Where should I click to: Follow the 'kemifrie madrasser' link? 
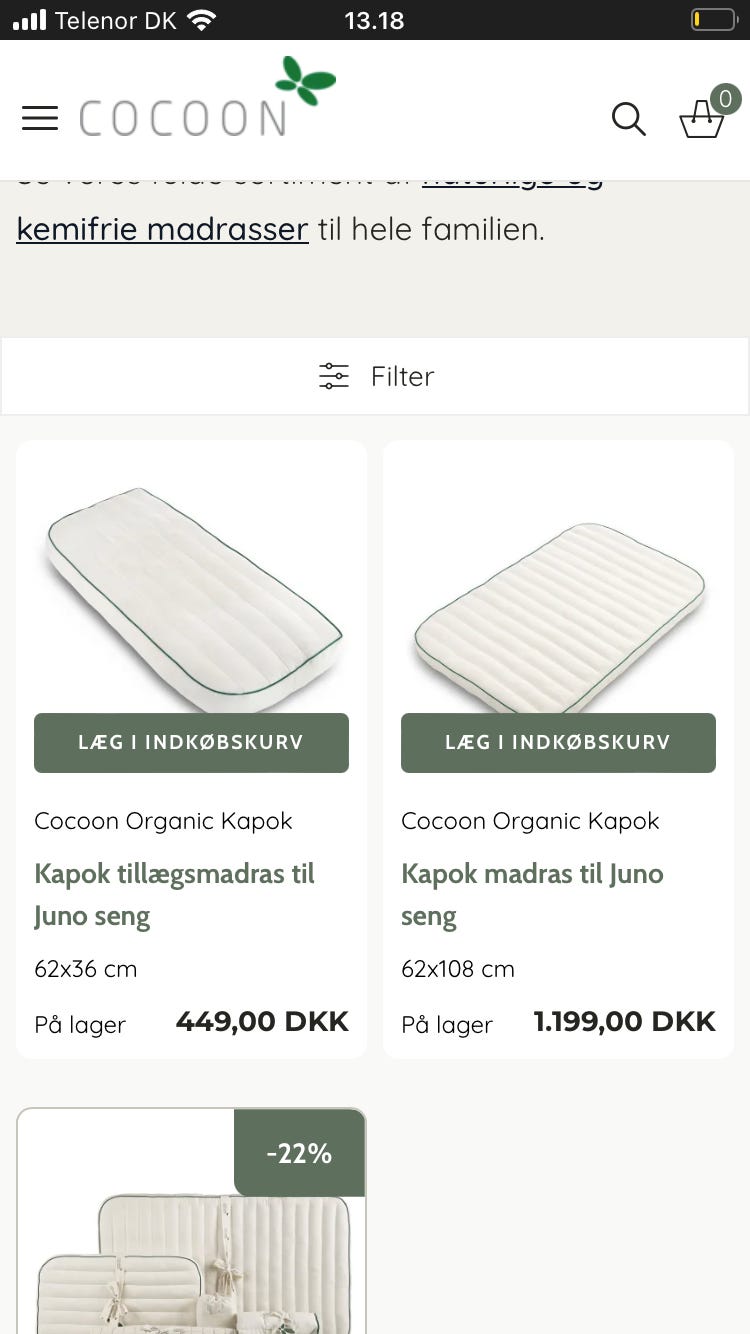tap(162, 229)
